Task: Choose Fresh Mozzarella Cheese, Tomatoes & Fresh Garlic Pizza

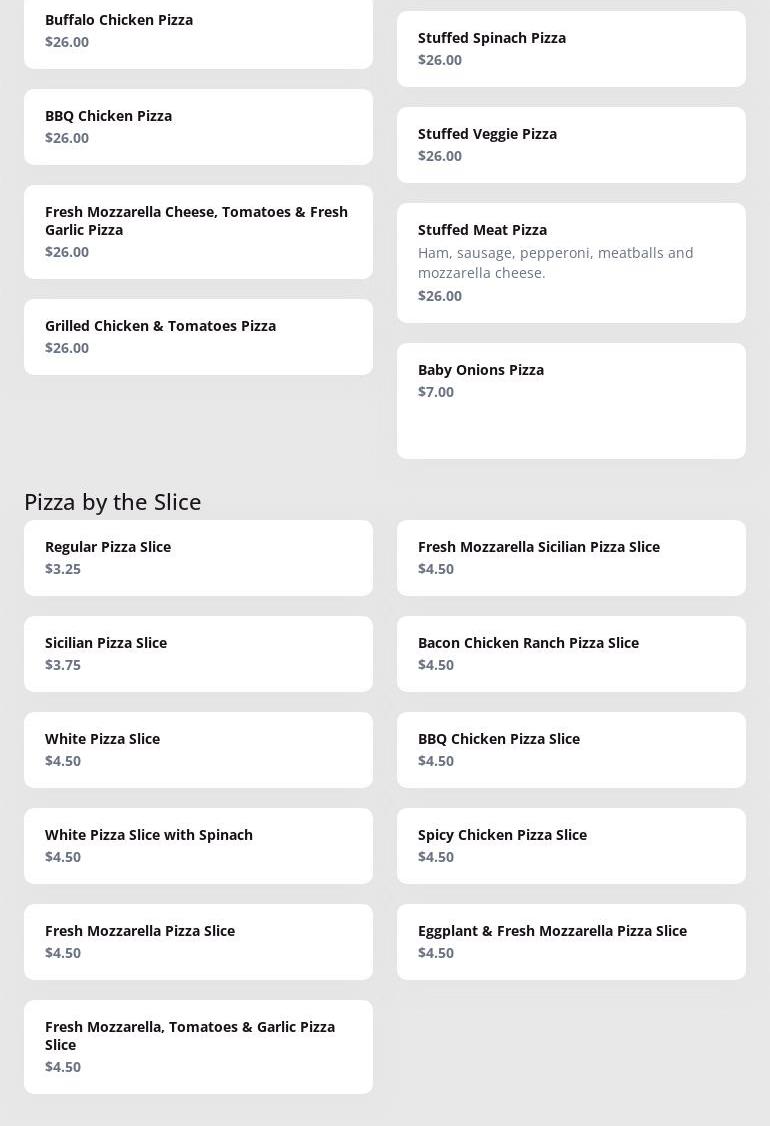Action: [x=198, y=232]
